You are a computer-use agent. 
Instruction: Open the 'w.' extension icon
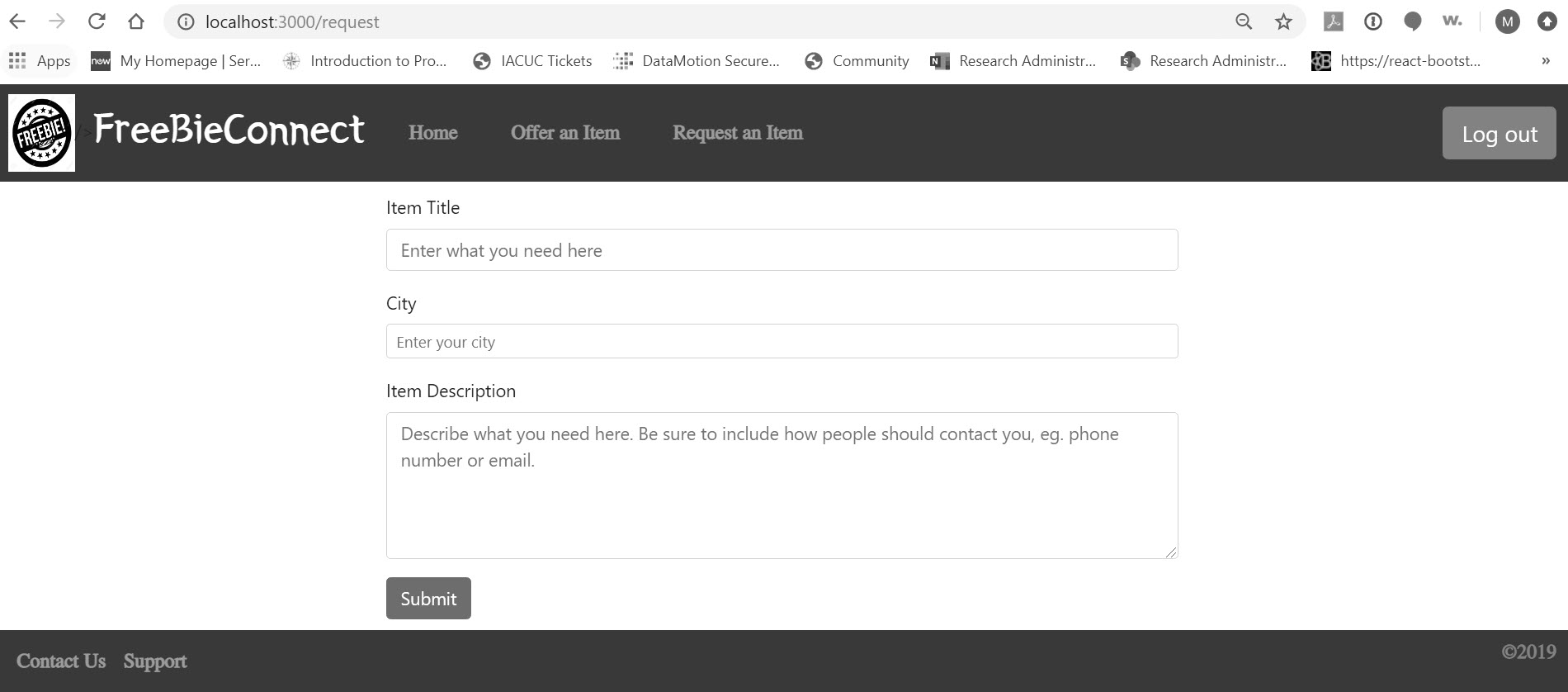[x=1452, y=21]
